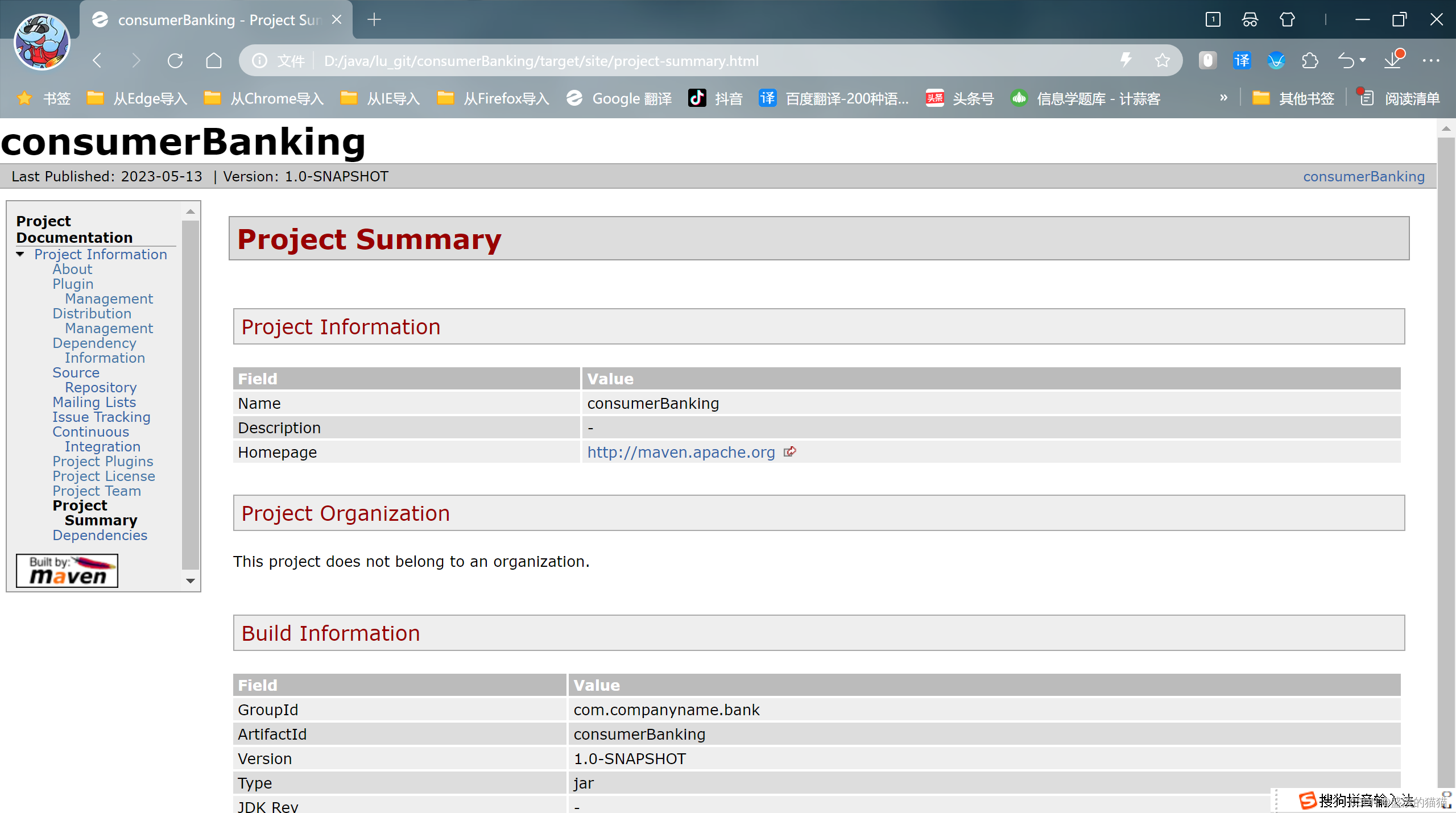Open Dependencies in the sidebar
Viewport: 1456px width, 813px height.
coord(100,536)
